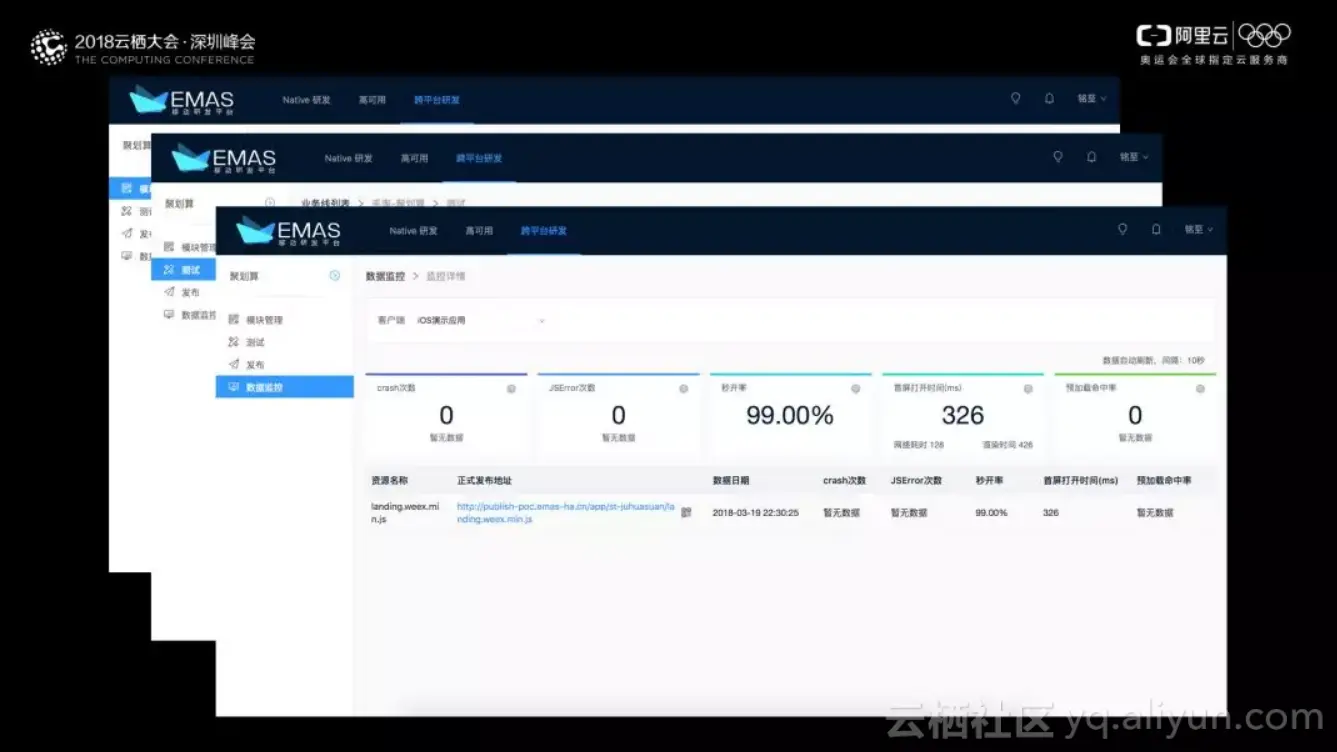Open Native 研发 tab in the front window
The image size is (1337, 752).
click(414, 231)
